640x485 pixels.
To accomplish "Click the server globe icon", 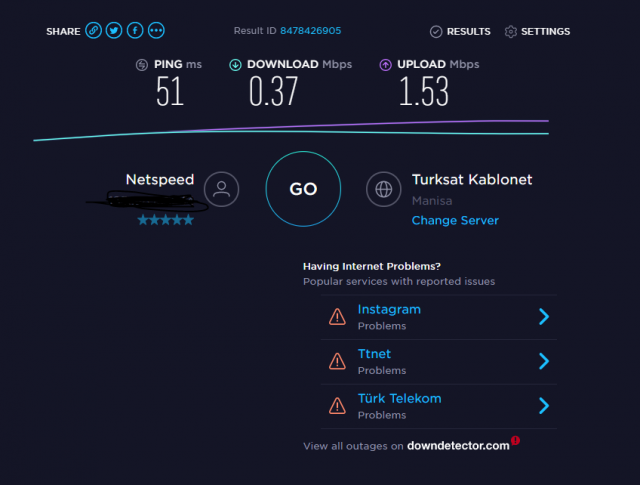I will pos(384,189).
